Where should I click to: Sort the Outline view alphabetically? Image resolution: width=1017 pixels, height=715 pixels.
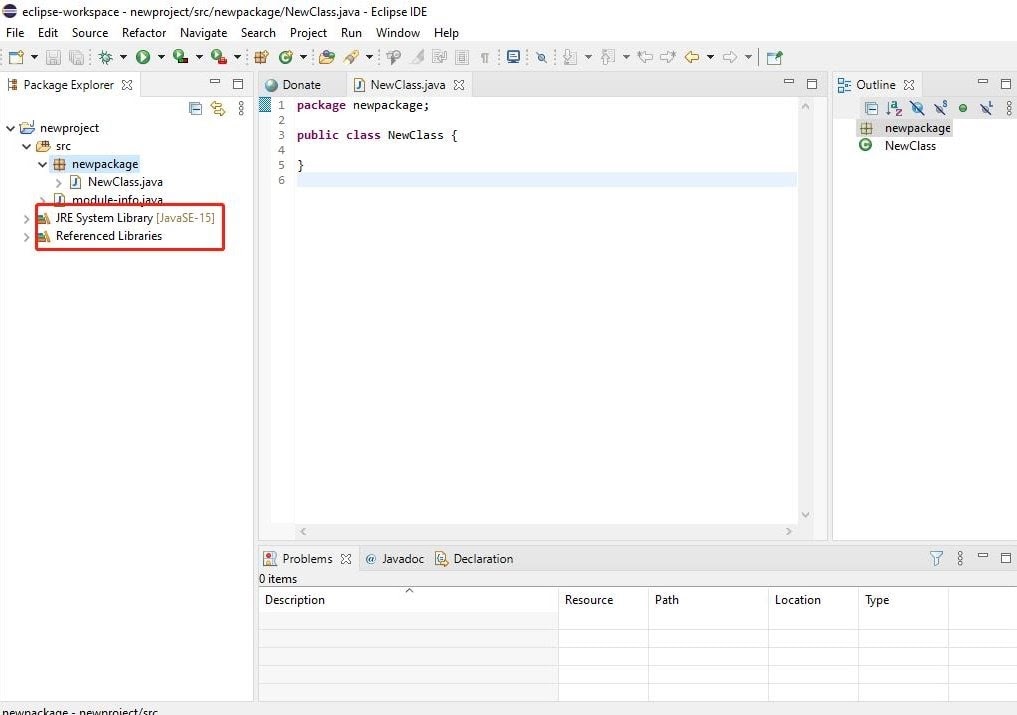pos(894,108)
